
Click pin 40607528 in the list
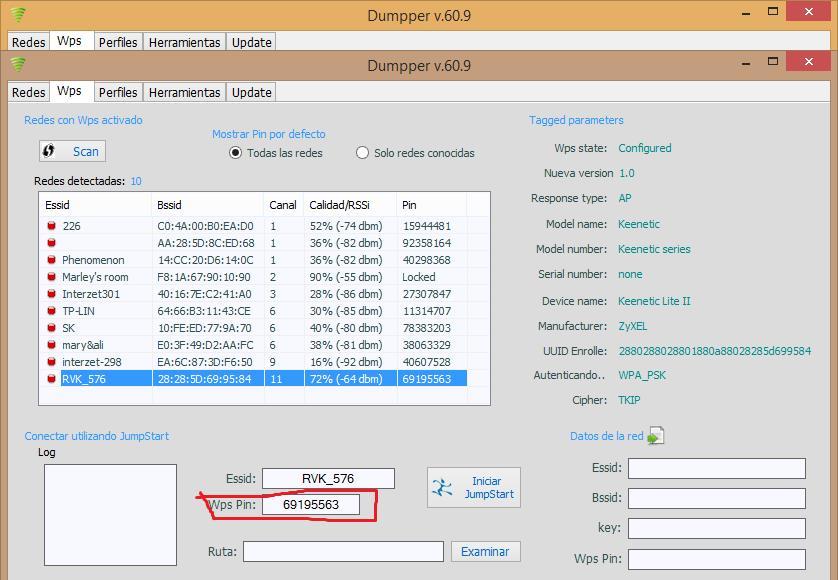426,362
